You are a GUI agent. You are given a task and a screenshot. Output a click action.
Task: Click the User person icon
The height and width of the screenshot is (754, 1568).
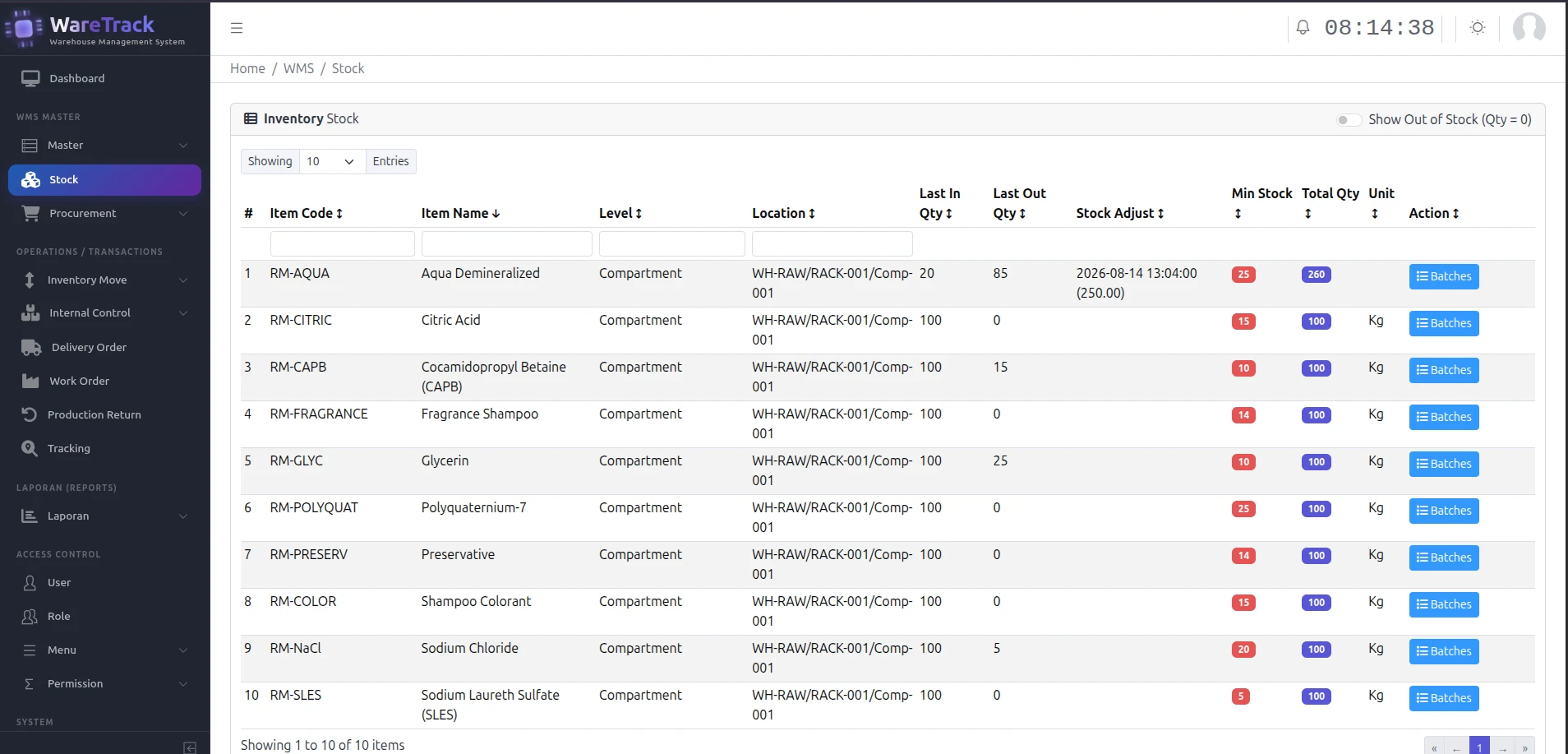click(x=30, y=583)
